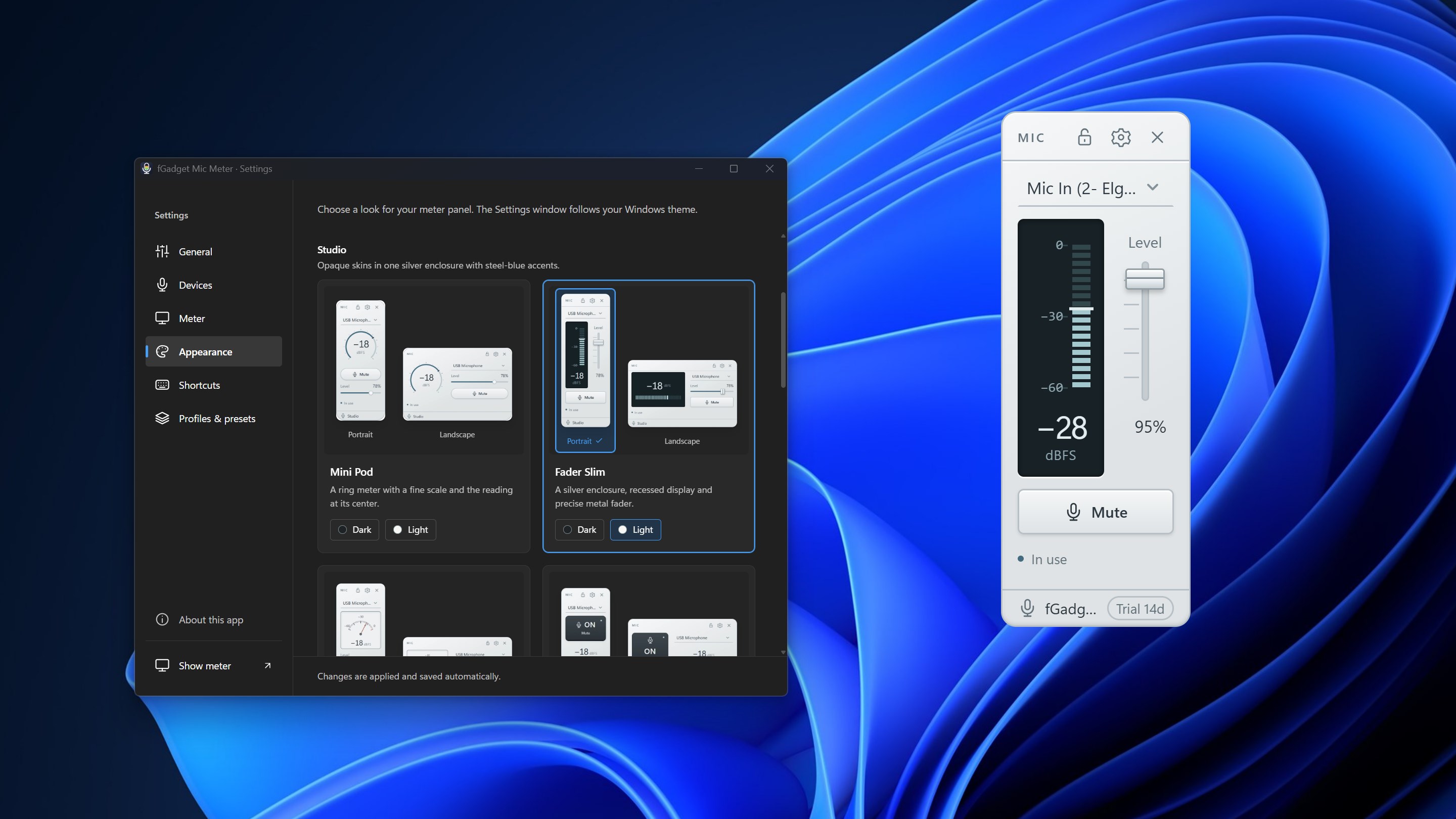1456x819 pixels.
Task: Maximize the Settings window
Action: click(x=734, y=168)
